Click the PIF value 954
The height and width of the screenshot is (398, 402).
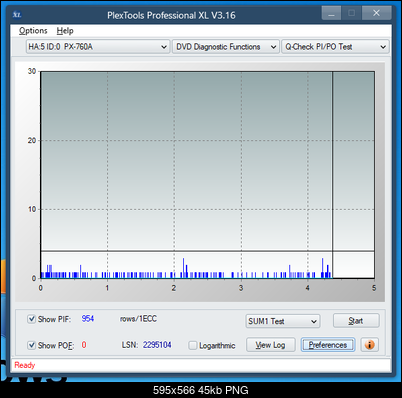88,319
